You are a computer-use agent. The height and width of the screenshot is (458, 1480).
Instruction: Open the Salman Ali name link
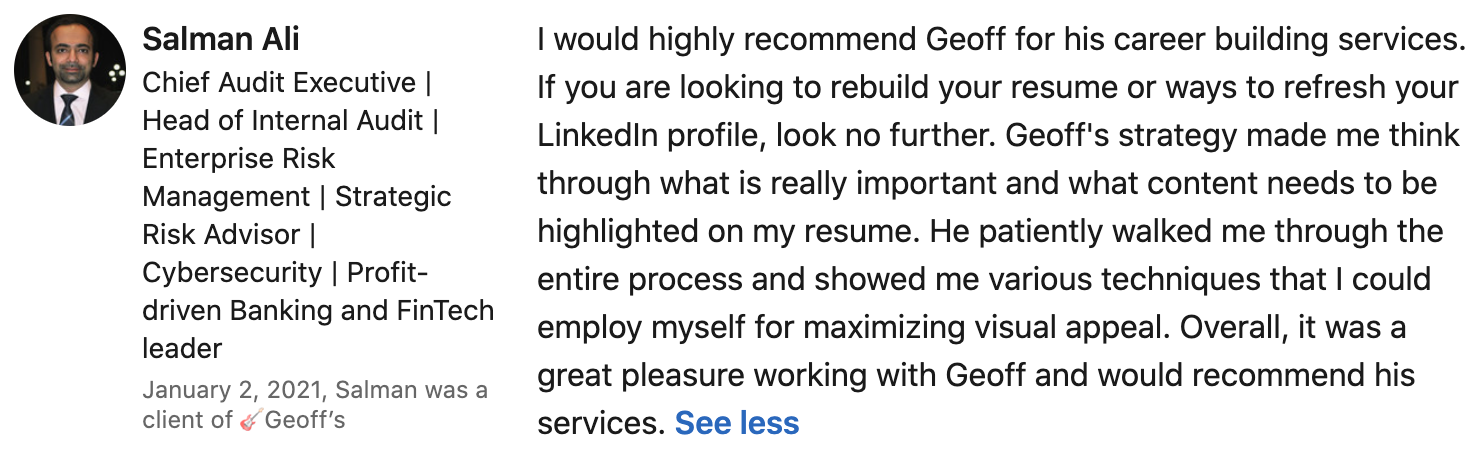221,39
